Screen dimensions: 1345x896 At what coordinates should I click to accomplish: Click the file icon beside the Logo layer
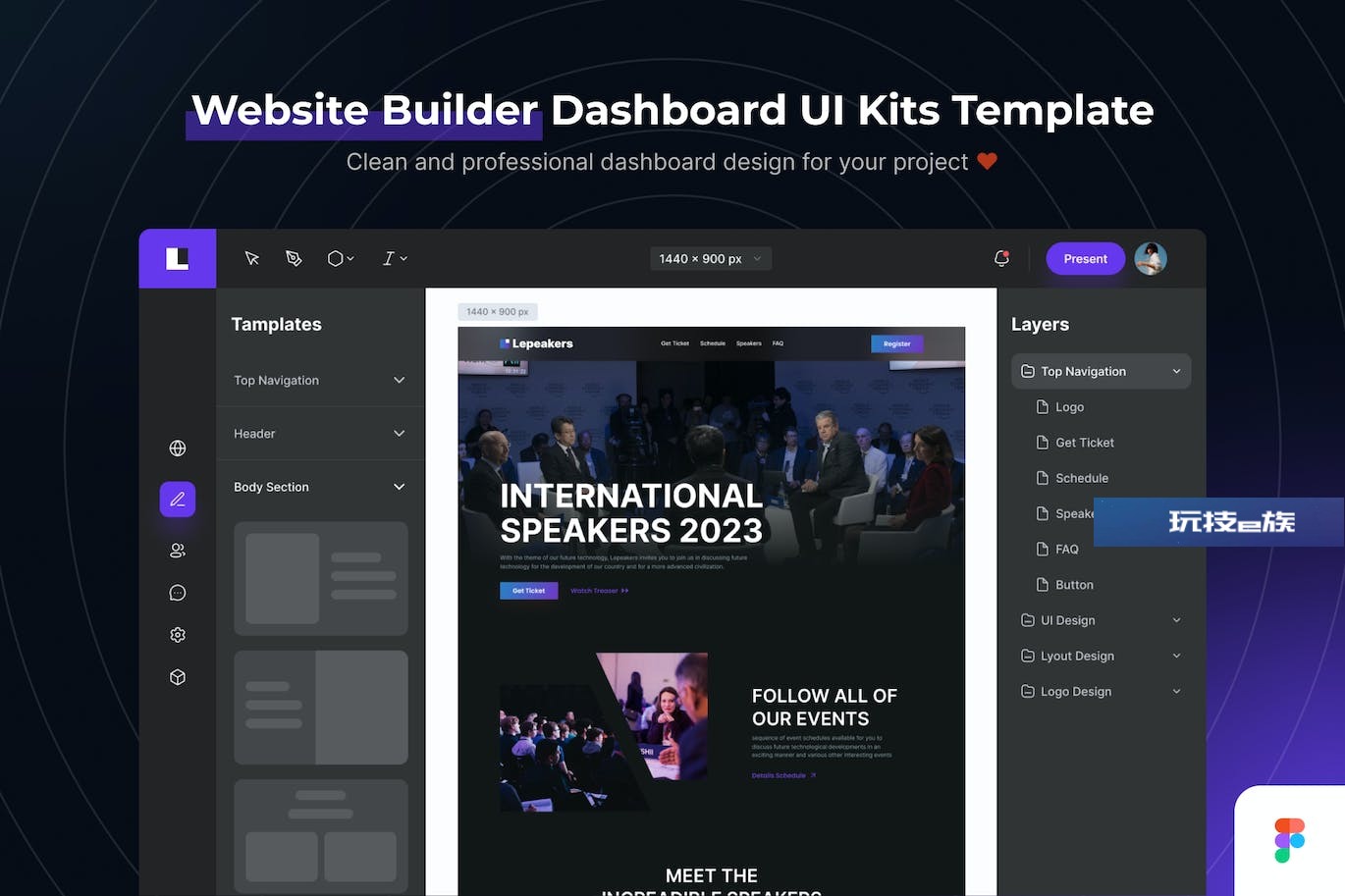tap(1043, 407)
